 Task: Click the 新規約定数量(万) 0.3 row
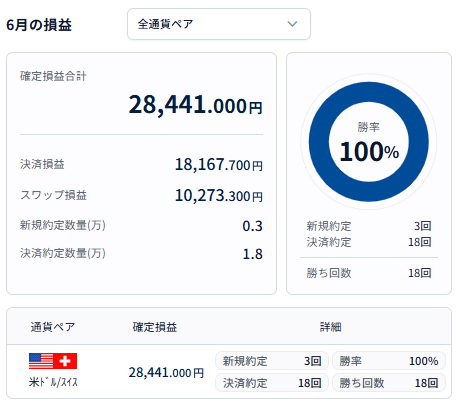tap(141, 226)
